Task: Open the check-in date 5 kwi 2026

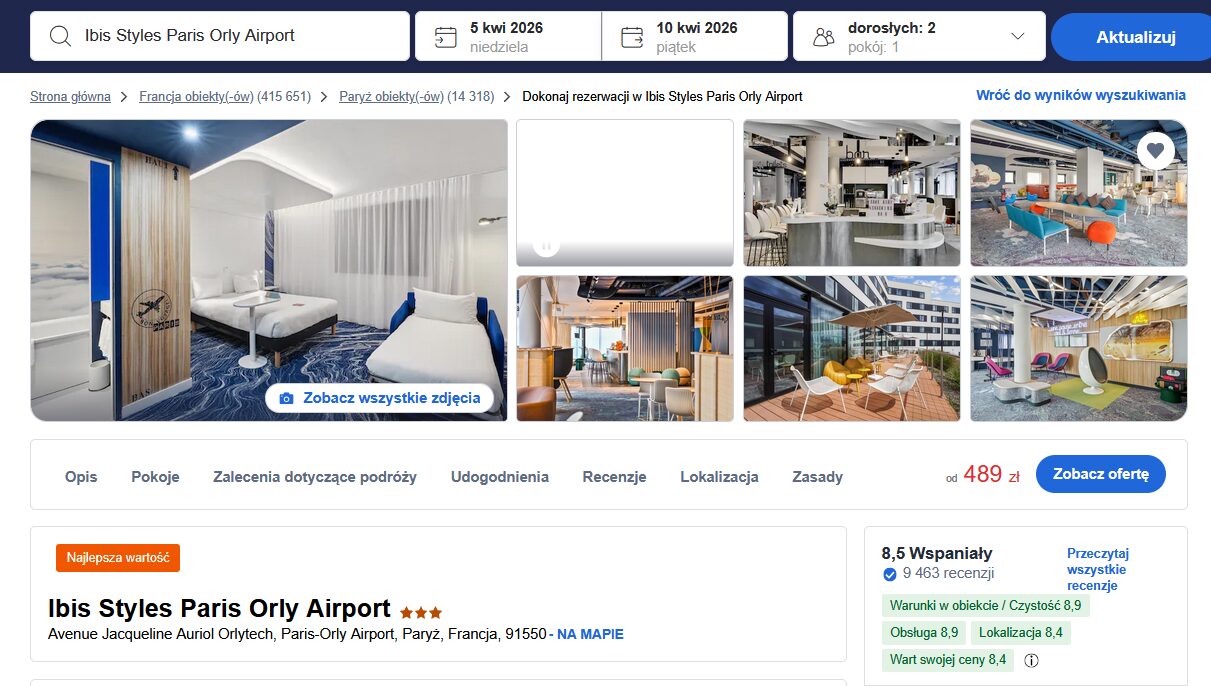Action: pyautogui.click(x=508, y=36)
